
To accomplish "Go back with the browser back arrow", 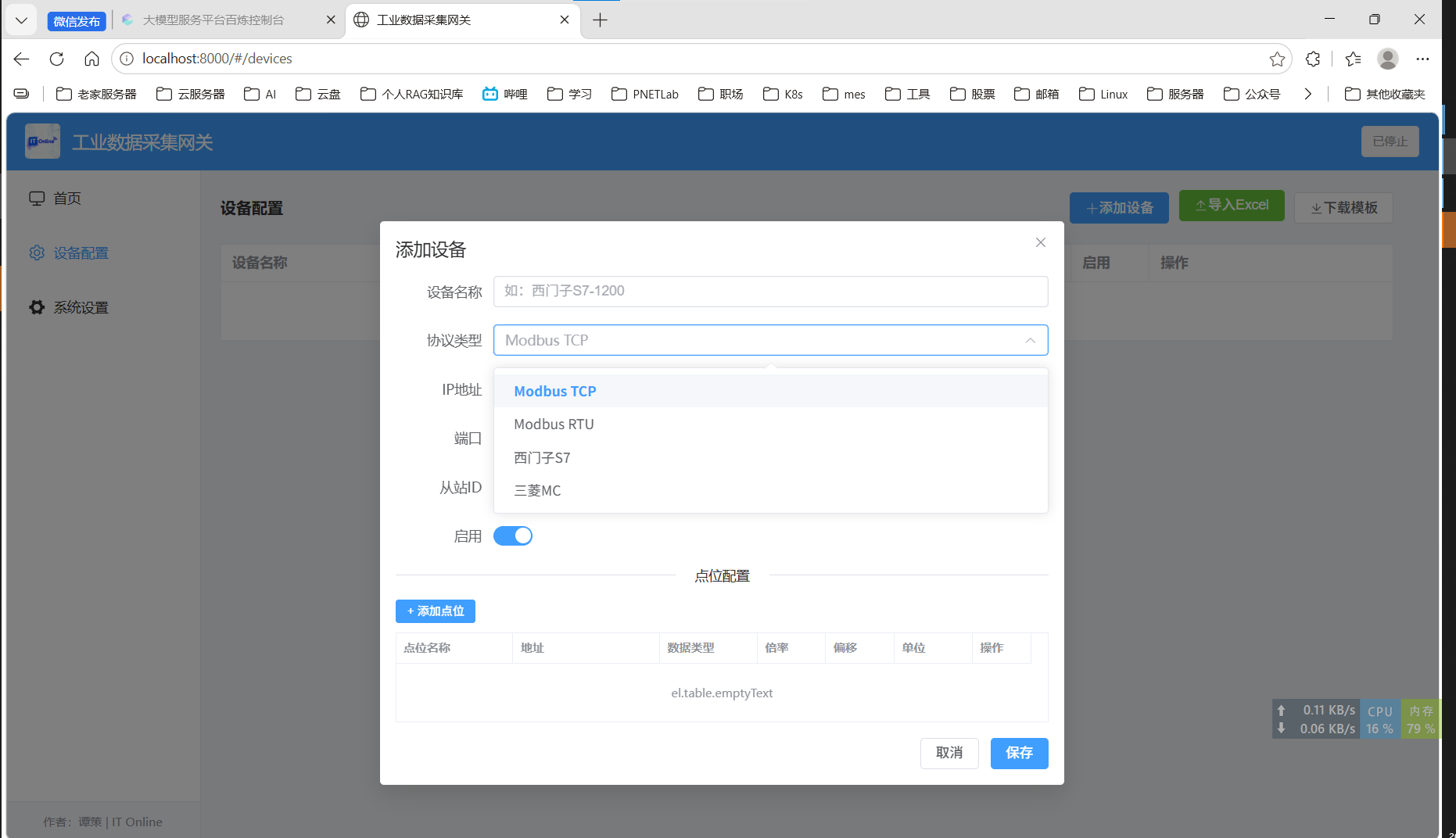I will coord(21,59).
